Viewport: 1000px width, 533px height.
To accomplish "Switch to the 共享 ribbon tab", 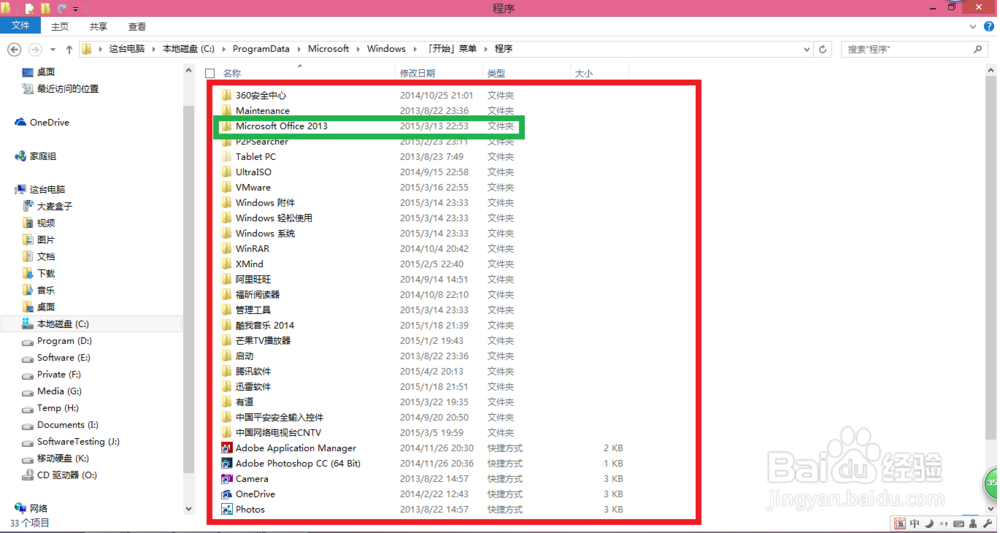I will [x=98, y=27].
